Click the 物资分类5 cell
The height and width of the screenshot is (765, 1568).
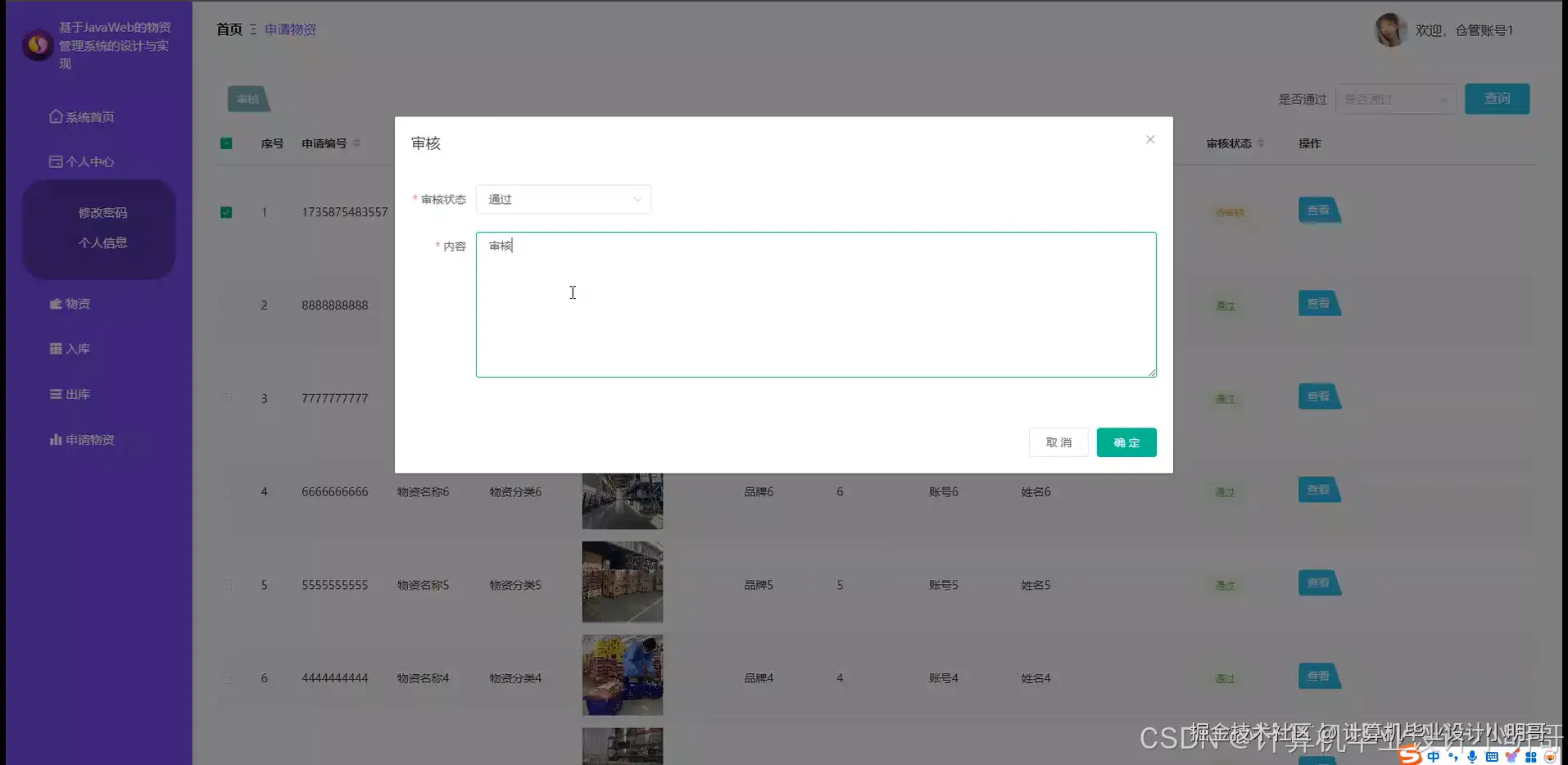coord(515,586)
